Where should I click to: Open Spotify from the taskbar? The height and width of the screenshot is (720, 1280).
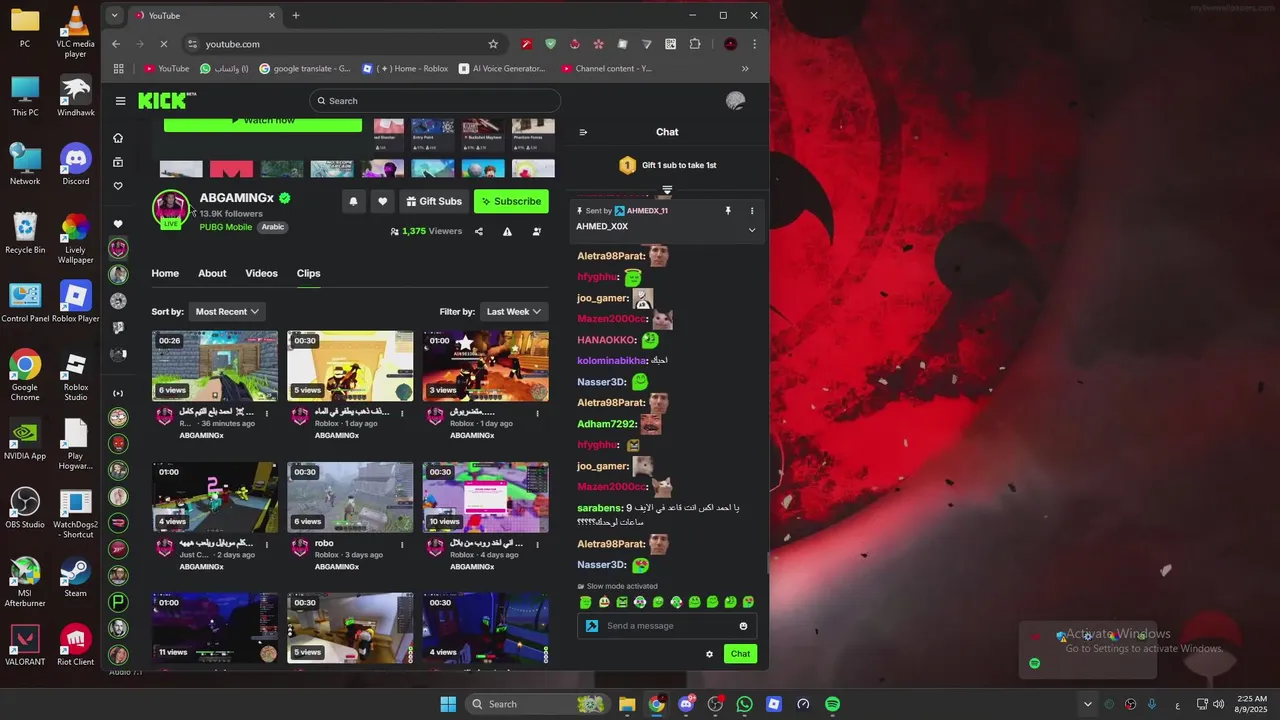click(x=832, y=704)
